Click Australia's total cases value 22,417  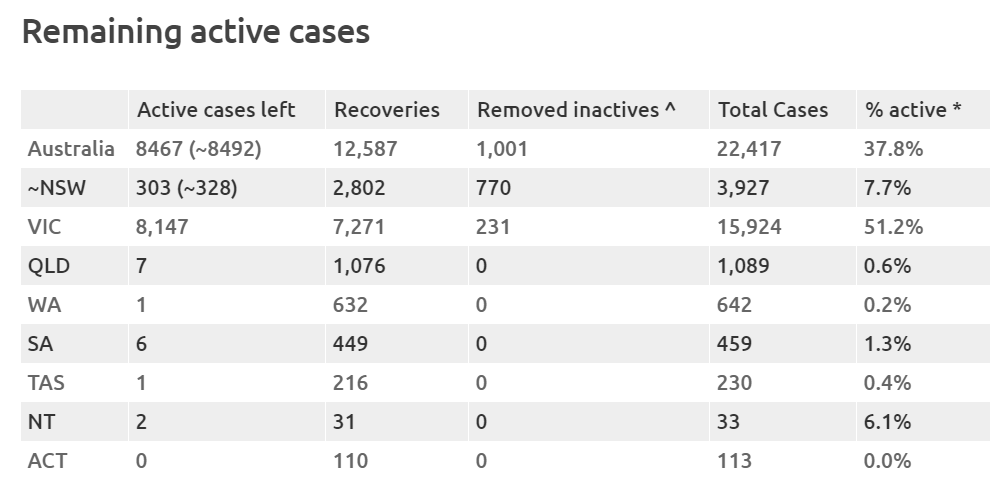(x=749, y=149)
